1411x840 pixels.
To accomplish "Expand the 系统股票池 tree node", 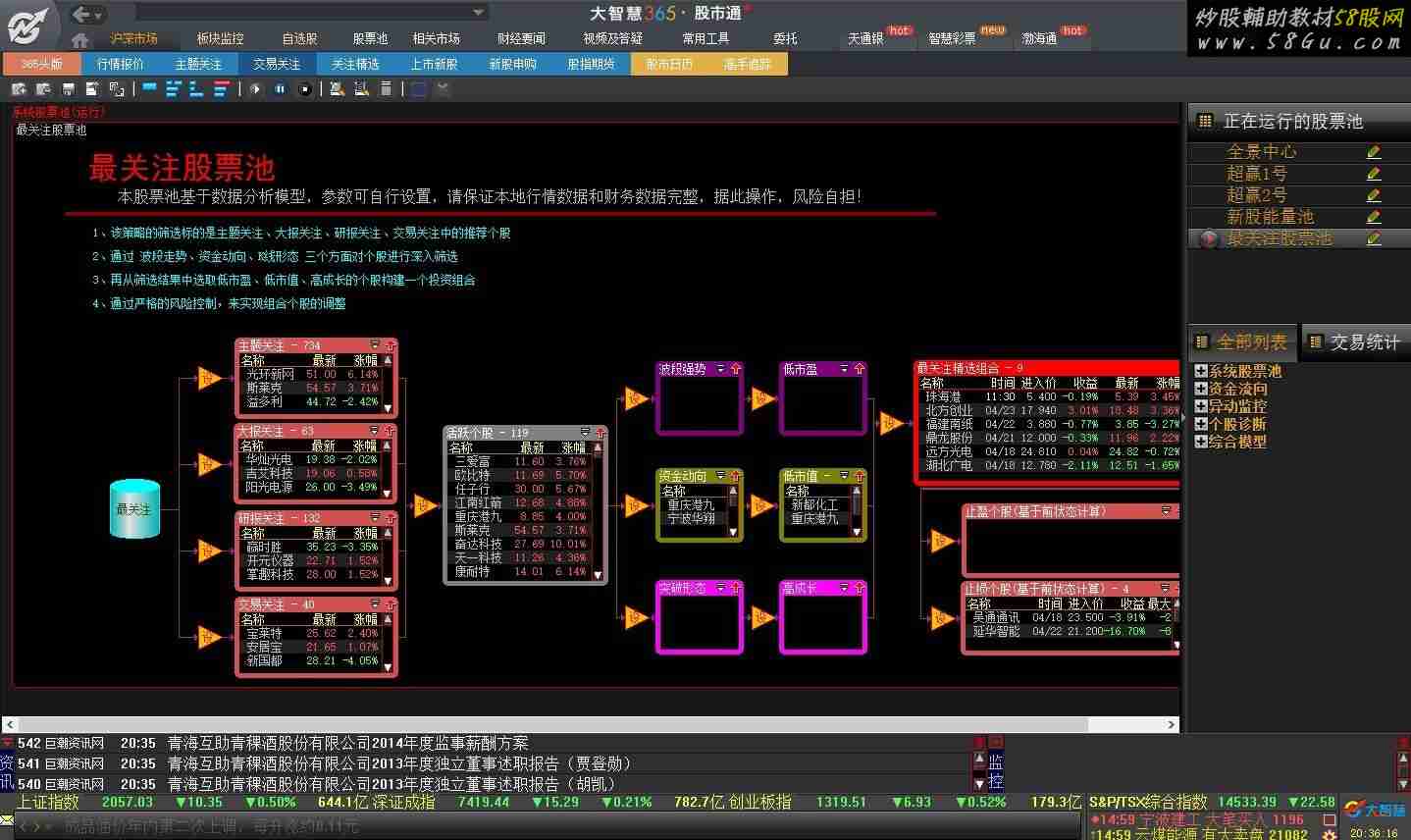I will pos(1201,371).
